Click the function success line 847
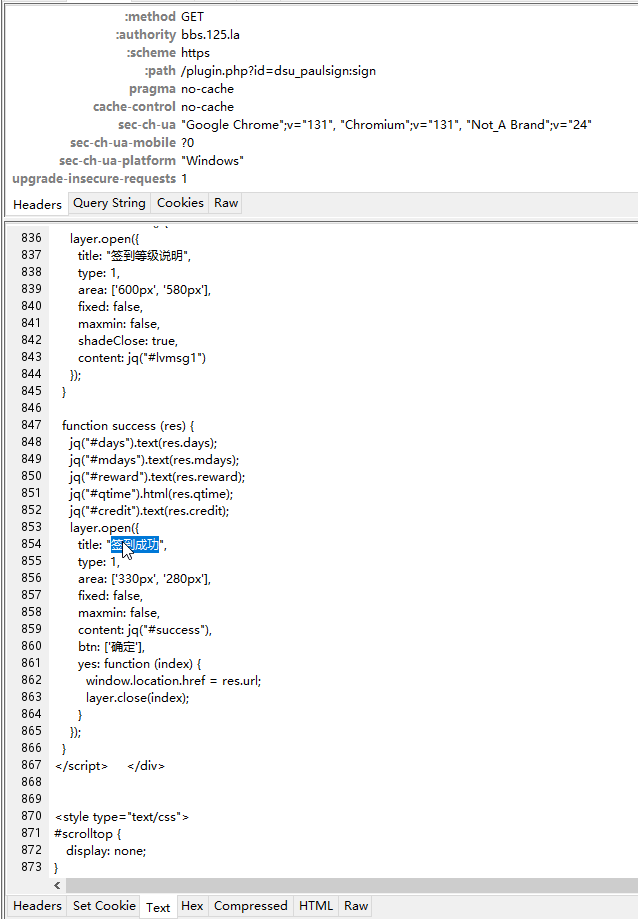Viewport: 638px width, 919px height. click(128, 426)
